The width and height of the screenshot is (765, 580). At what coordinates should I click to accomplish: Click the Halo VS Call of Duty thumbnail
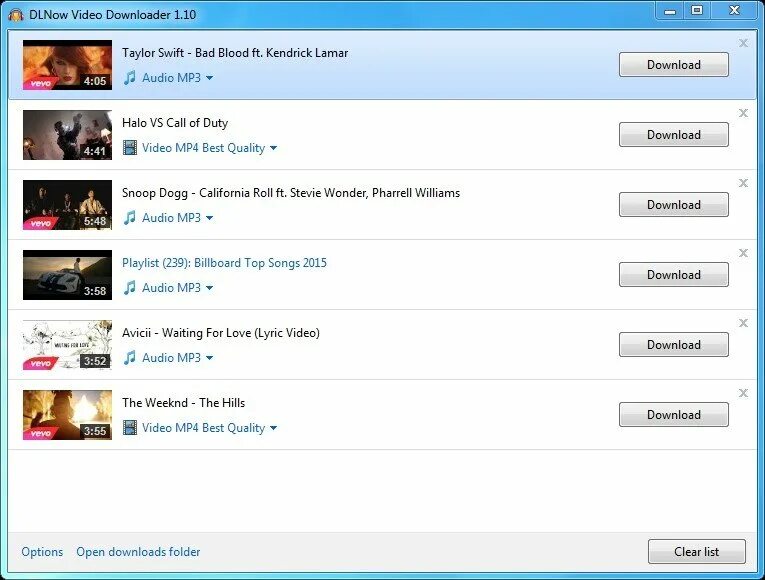(67, 135)
